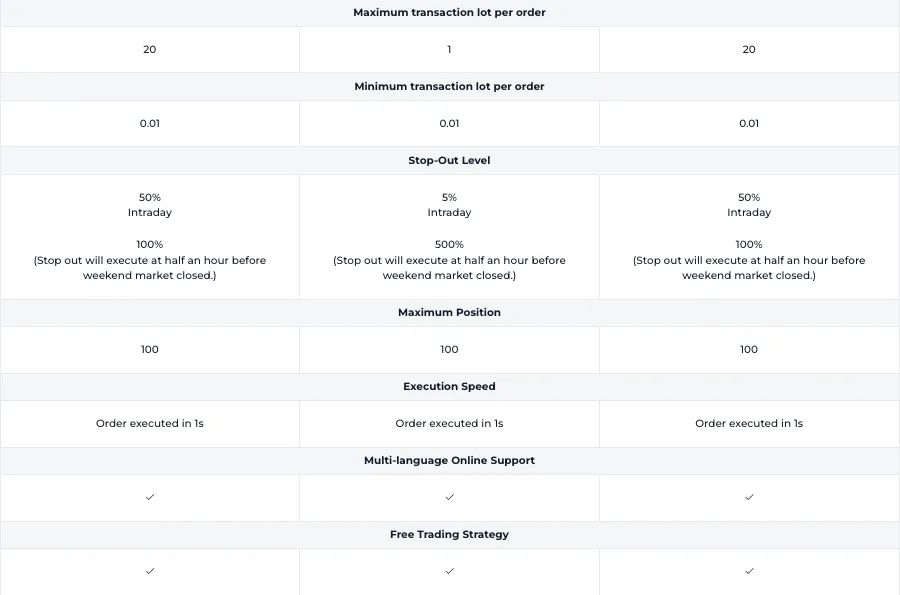Select the 'Minimum transaction lot per order' header
The image size is (900, 595).
point(449,87)
